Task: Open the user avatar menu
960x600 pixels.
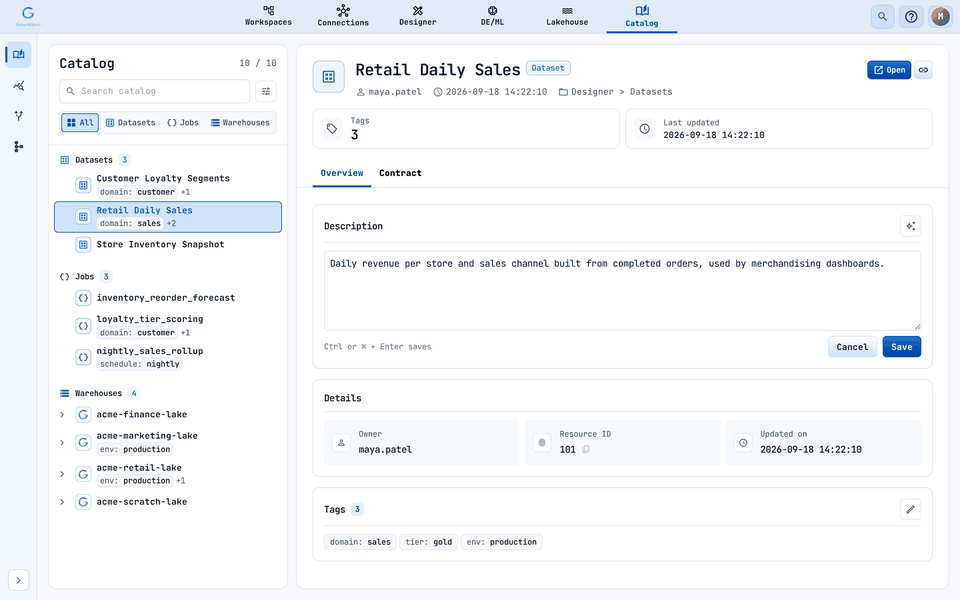Action: [x=940, y=17]
